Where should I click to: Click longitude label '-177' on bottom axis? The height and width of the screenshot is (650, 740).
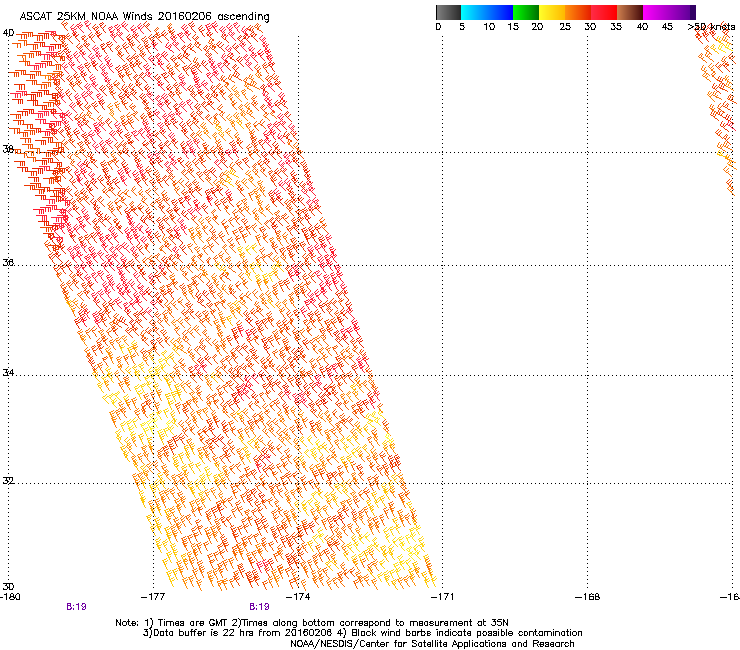pyautogui.click(x=153, y=597)
